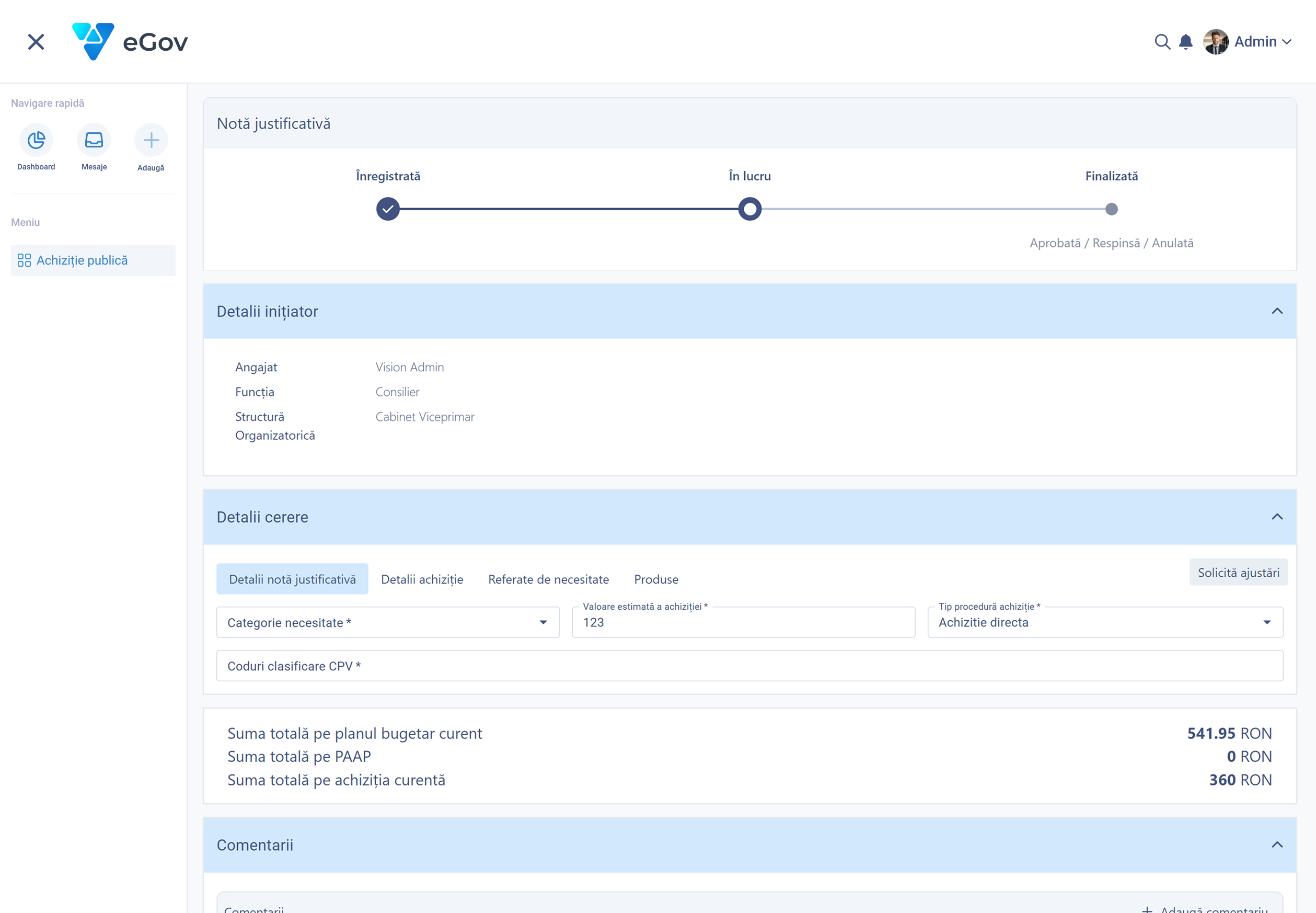Screen dimensions: 1316x913
Task: Click the În lucru progress step marker
Action: click(749, 209)
